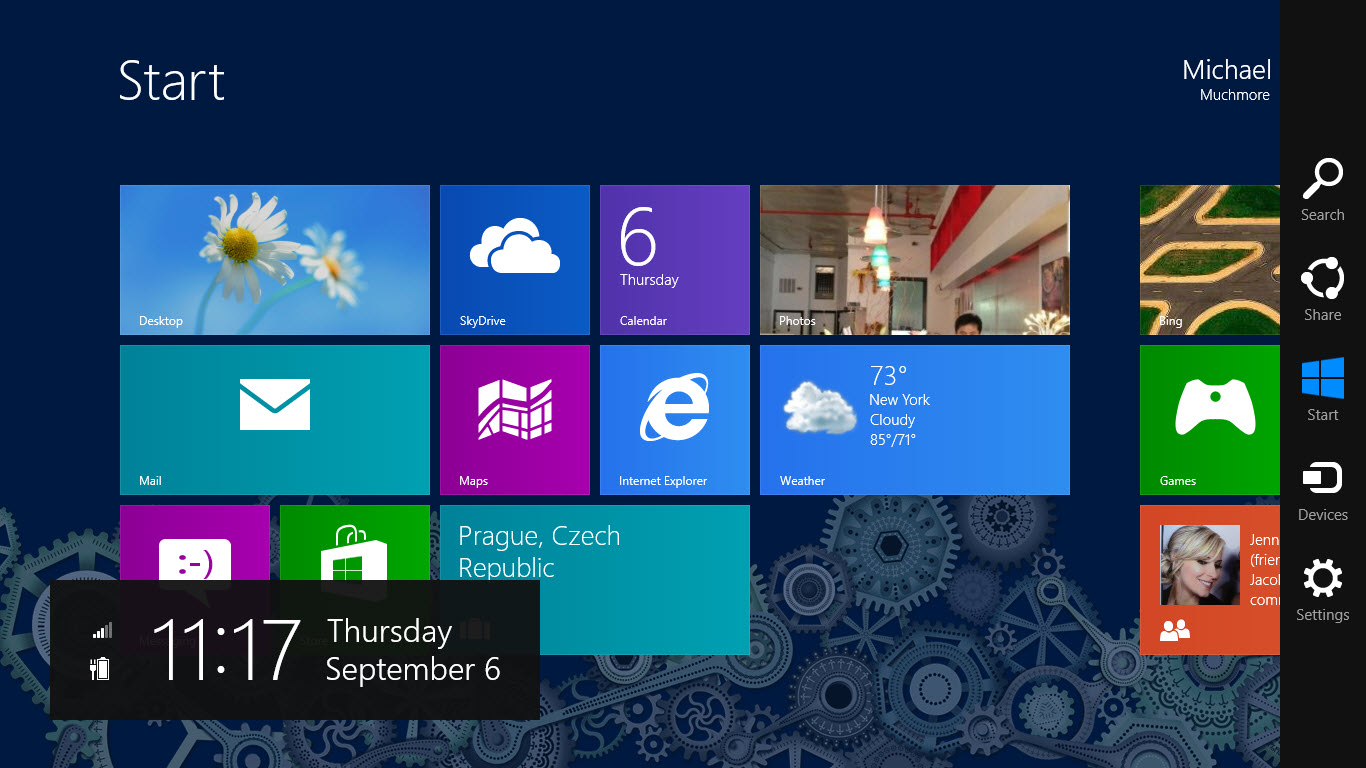Click the battery charging indicator
This screenshot has width=1366, height=768.
(x=101, y=668)
